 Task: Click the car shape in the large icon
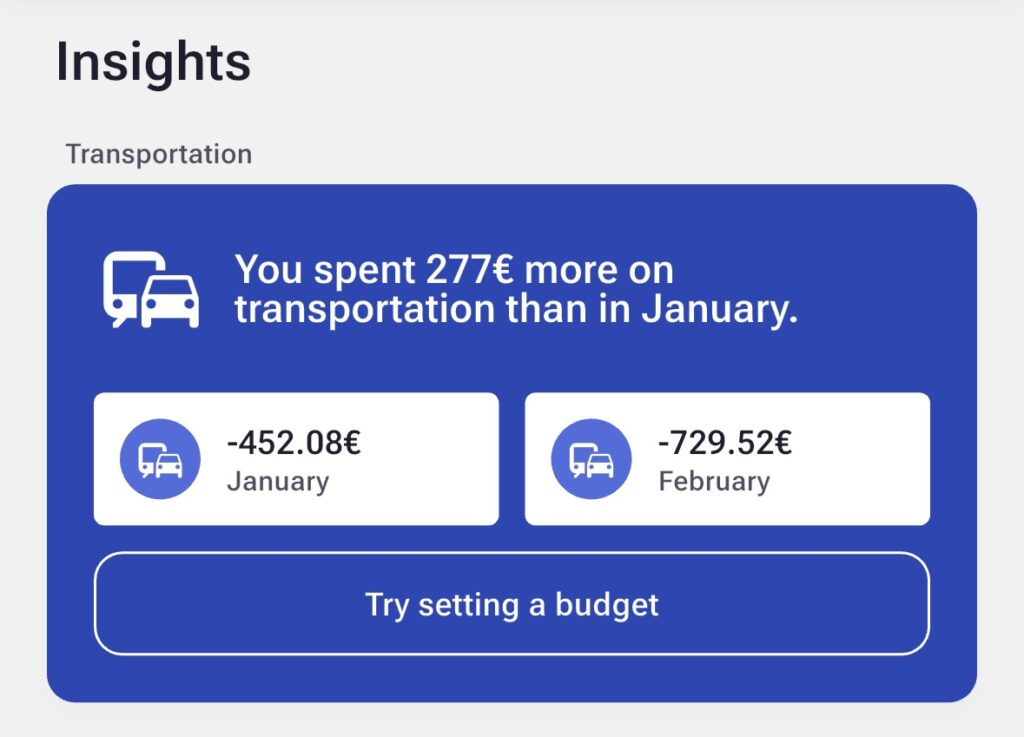point(171,300)
